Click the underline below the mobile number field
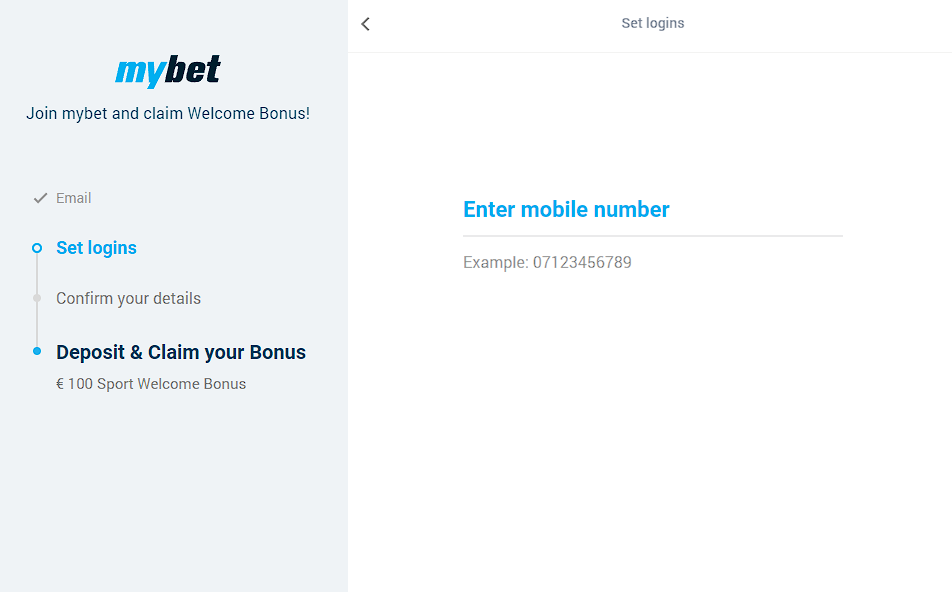Image resolution: width=952 pixels, height=592 pixels. tap(652, 236)
